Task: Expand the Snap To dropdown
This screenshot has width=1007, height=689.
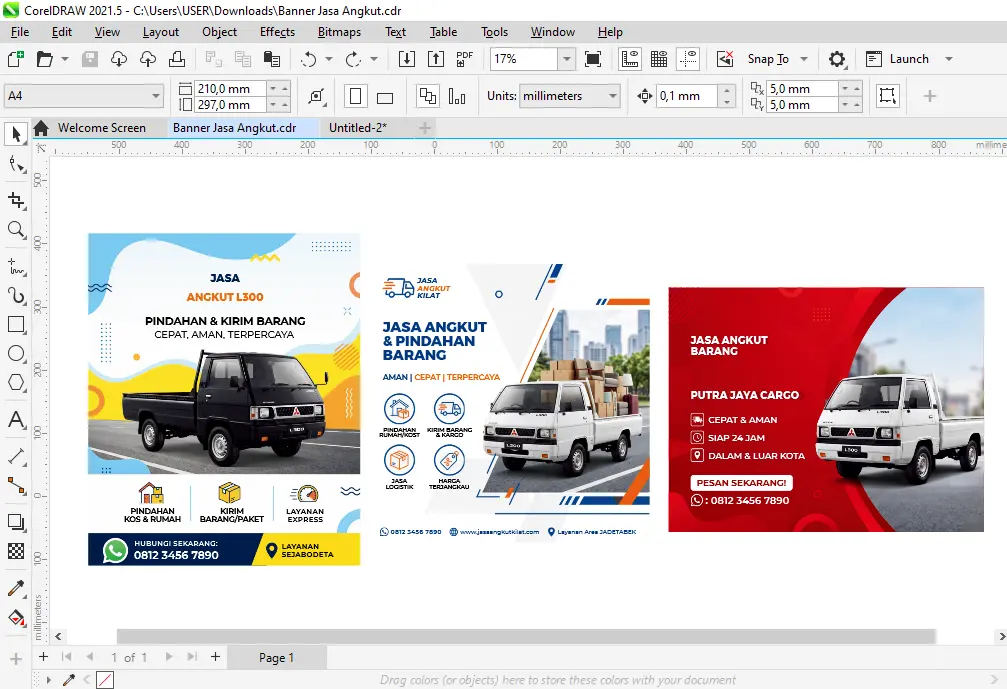Action: [803, 59]
